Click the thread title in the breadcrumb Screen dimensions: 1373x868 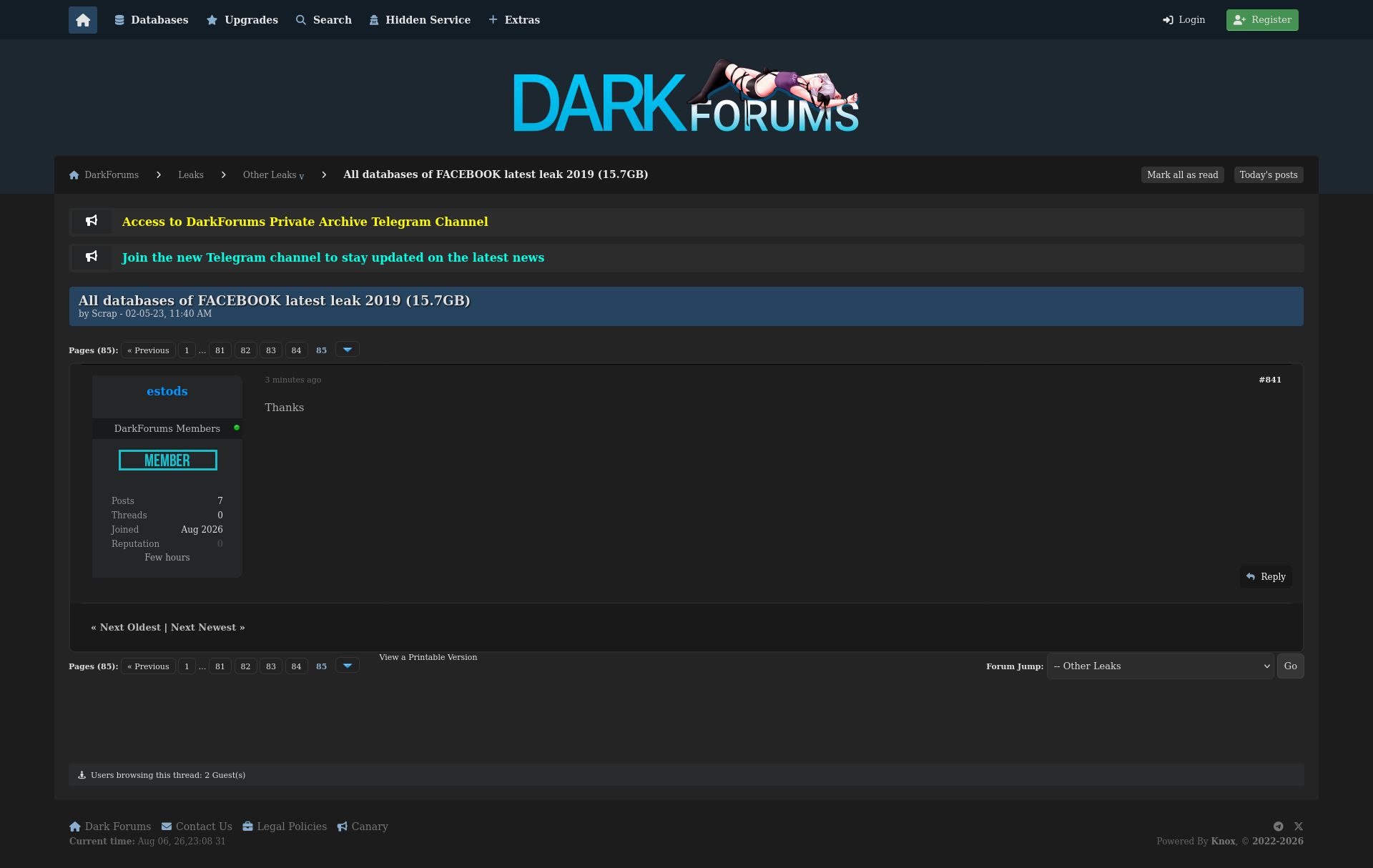coord(496,174)
